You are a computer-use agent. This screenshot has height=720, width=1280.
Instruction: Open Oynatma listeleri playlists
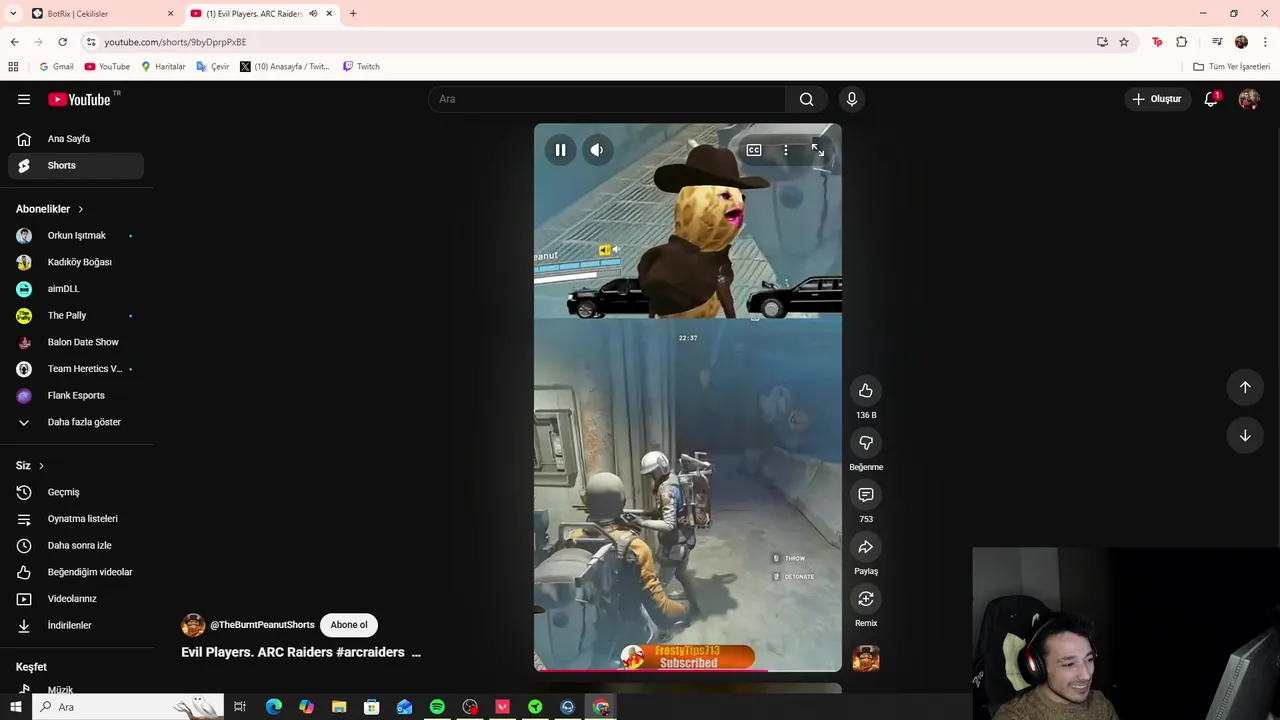(76, 519)
